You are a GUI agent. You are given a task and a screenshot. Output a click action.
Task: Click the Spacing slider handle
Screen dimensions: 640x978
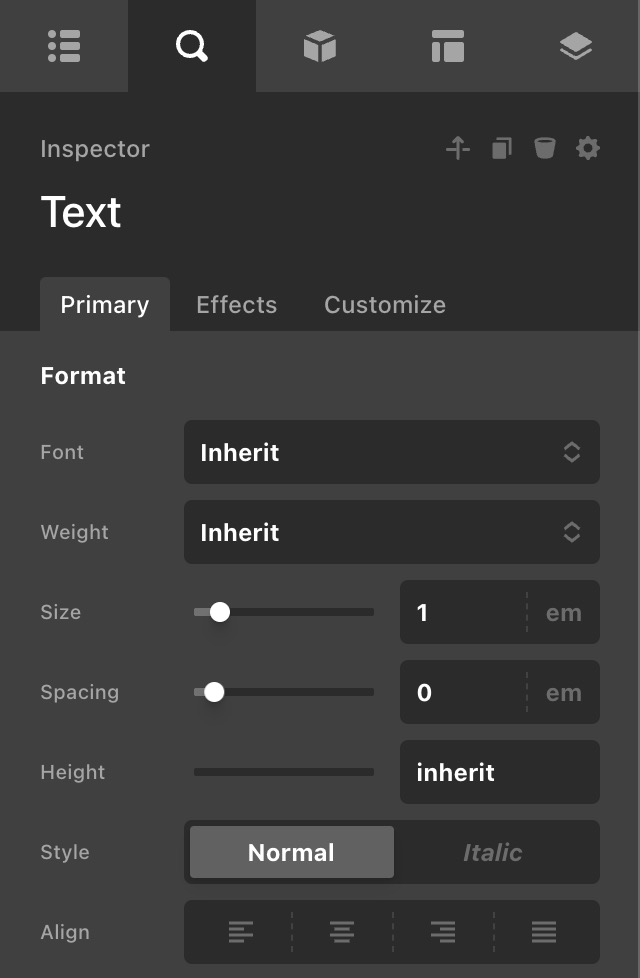[x=214, y=692]
